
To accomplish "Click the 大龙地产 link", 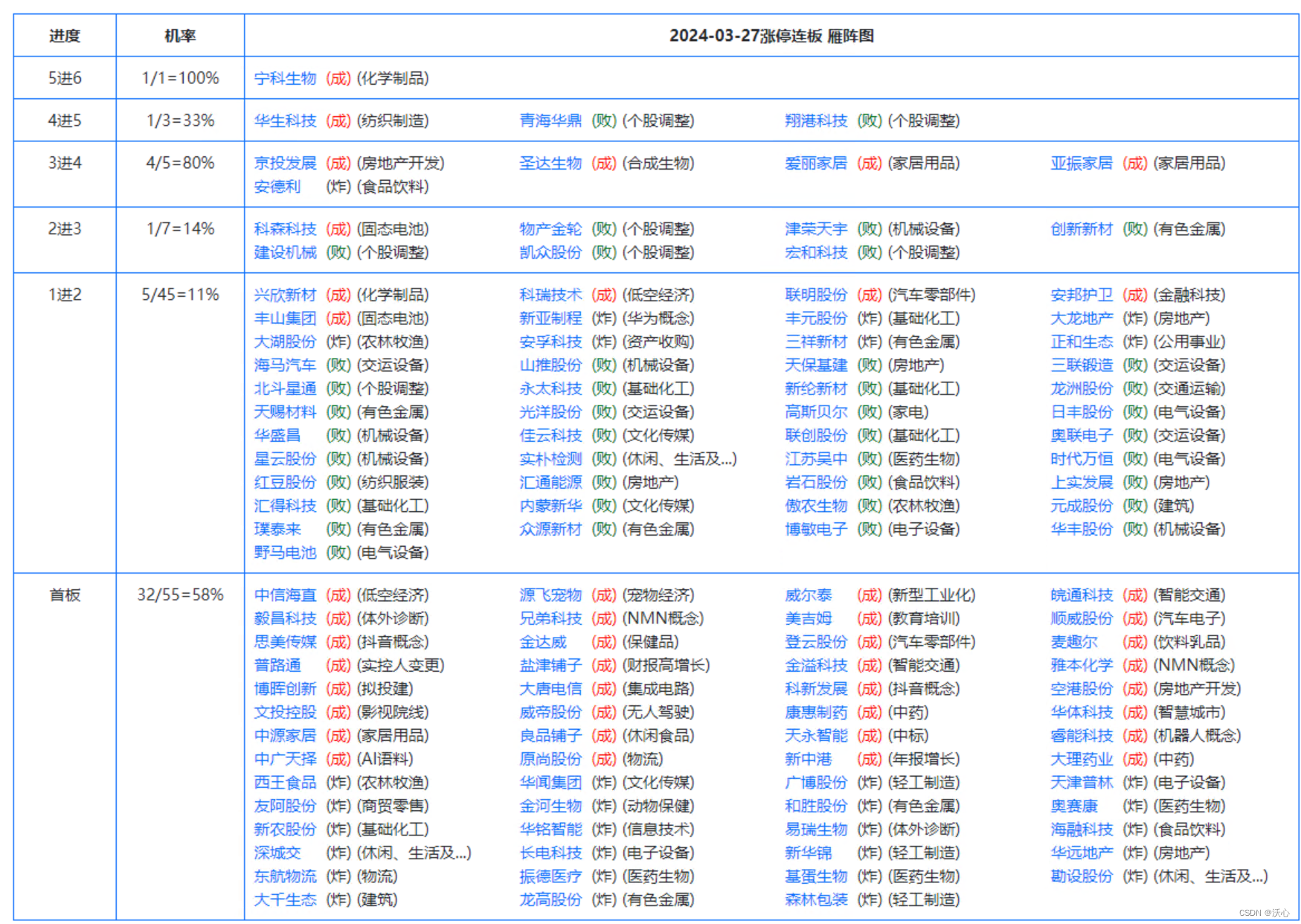I will click(x=1082, y=318).
